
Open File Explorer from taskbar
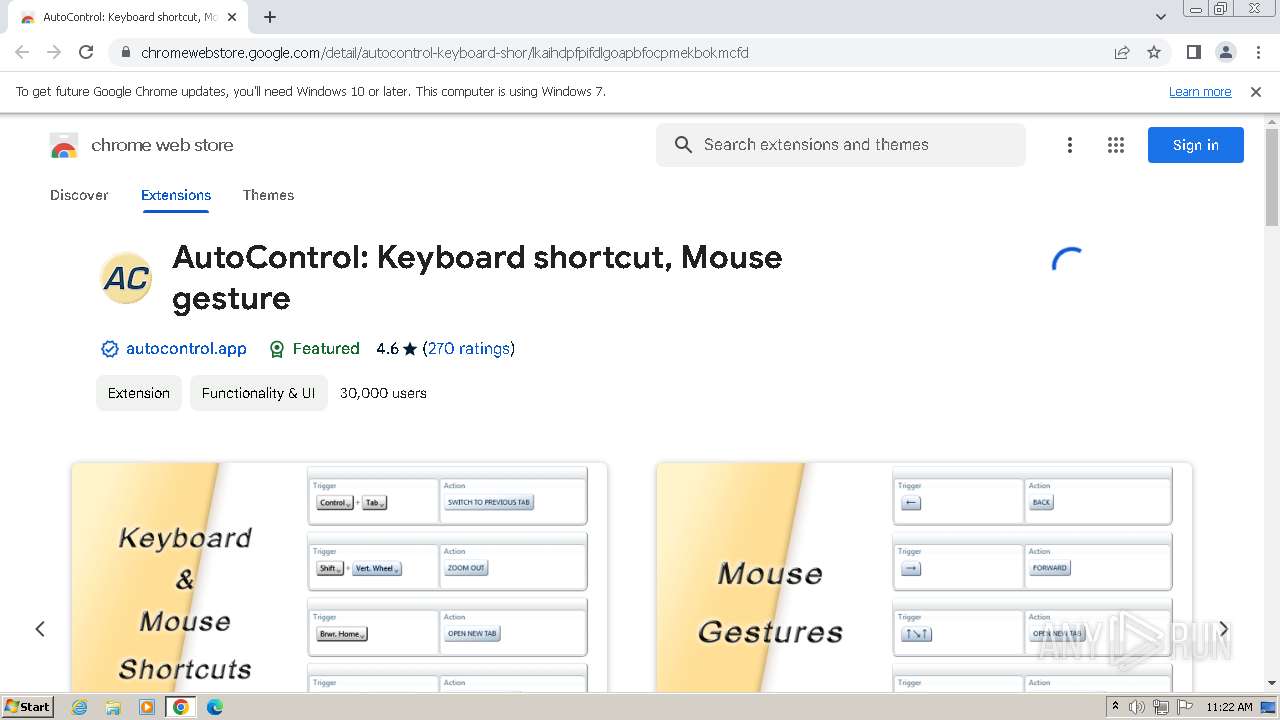113,707
